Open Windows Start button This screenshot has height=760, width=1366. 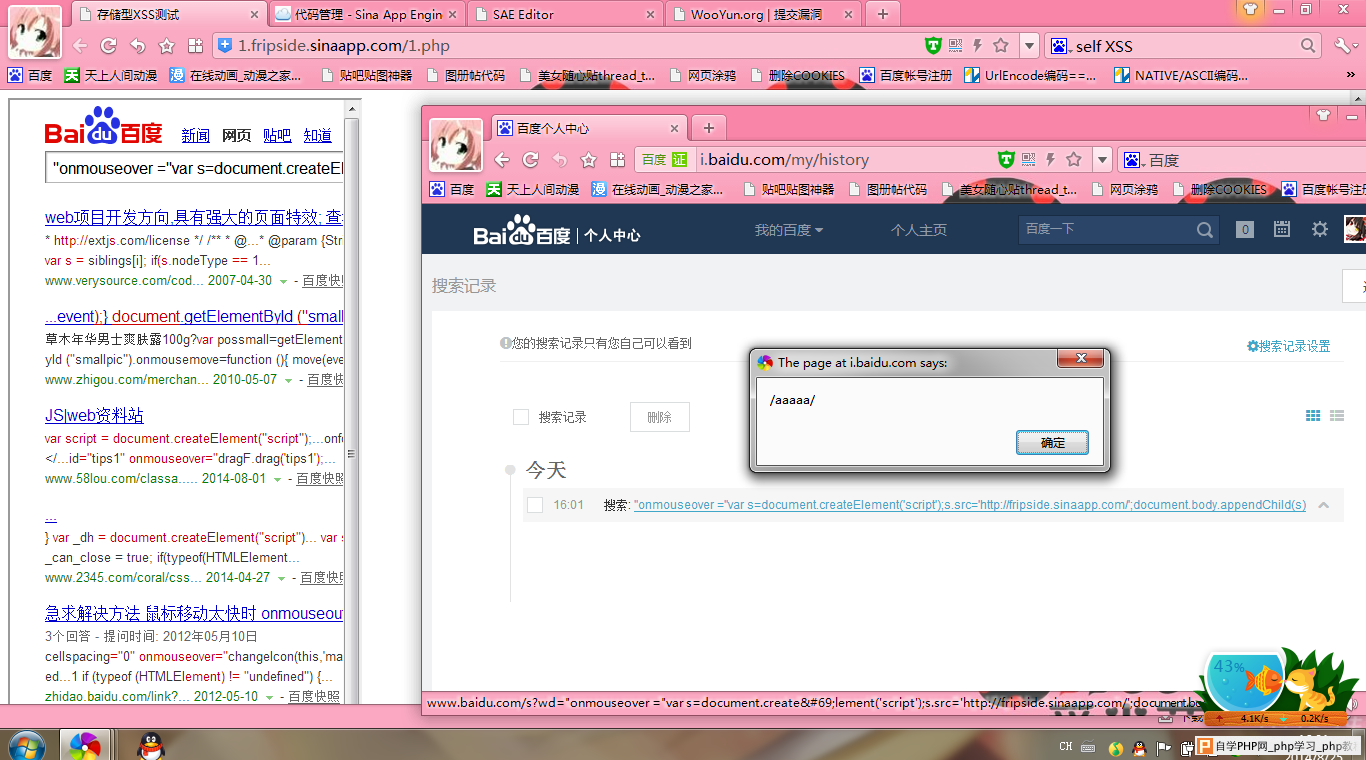[26, 746]
